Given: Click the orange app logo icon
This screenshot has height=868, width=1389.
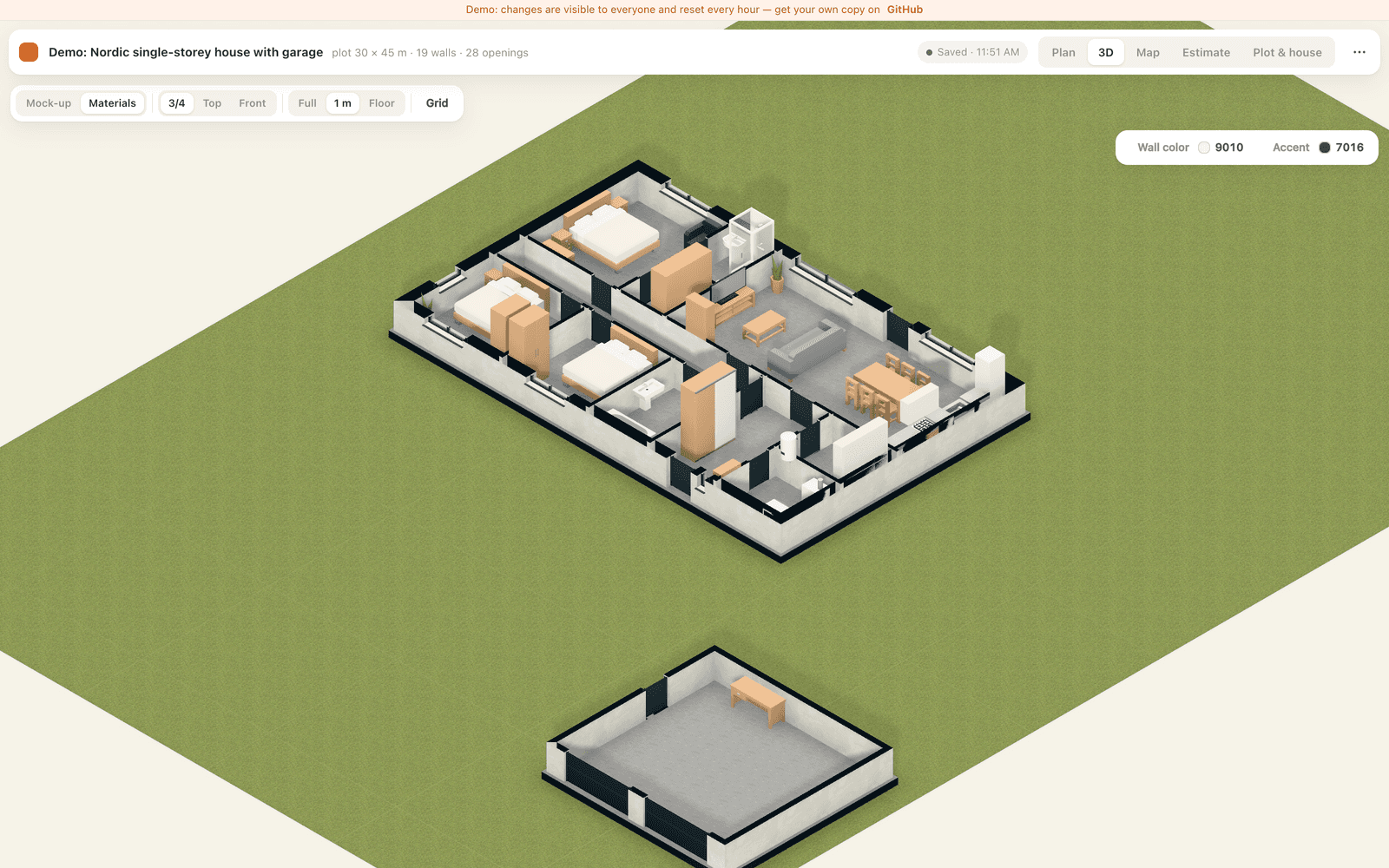Looking at the screenshot, I should (29, 52).
